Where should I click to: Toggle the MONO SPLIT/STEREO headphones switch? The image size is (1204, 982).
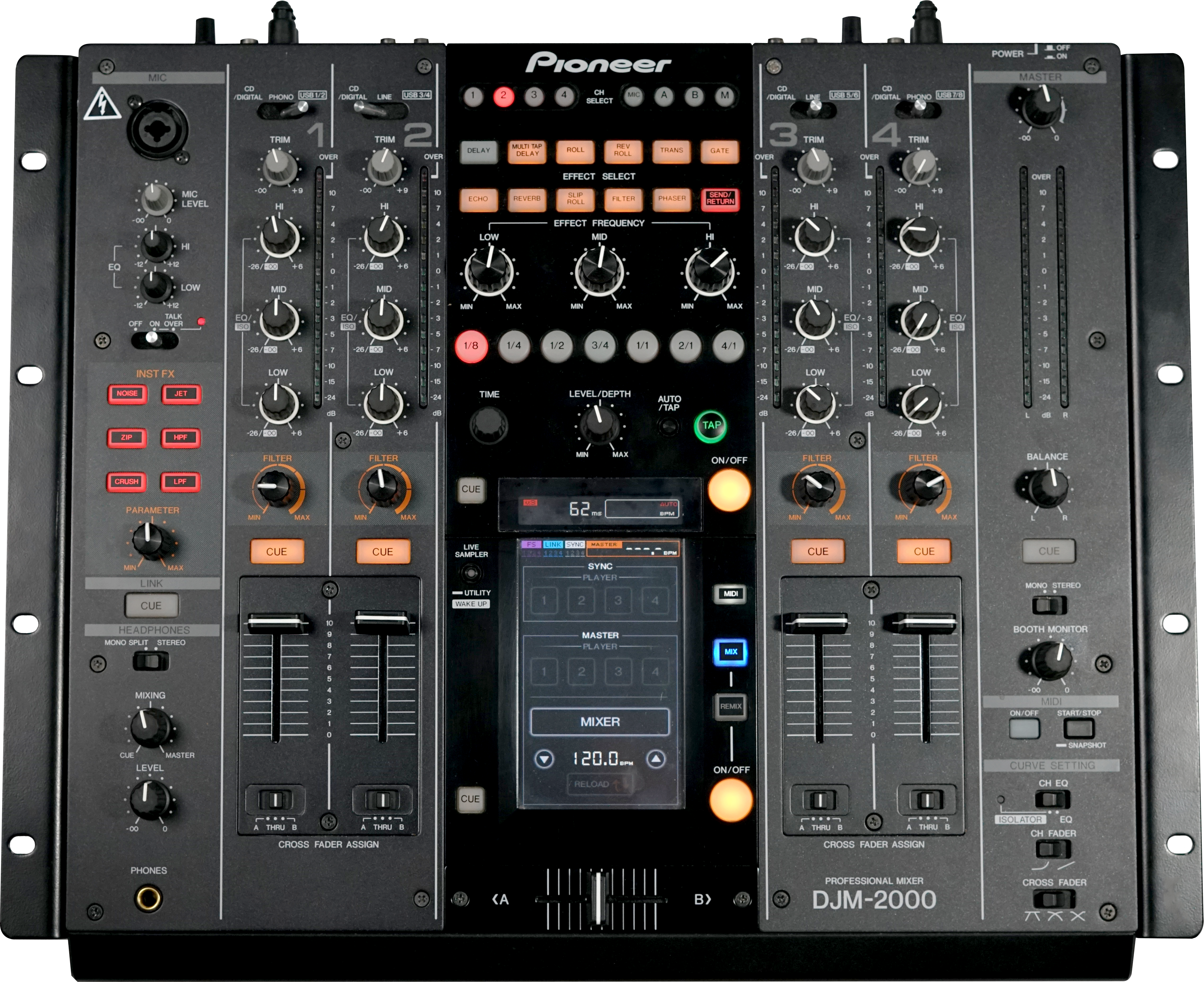[x=151, y=661]
